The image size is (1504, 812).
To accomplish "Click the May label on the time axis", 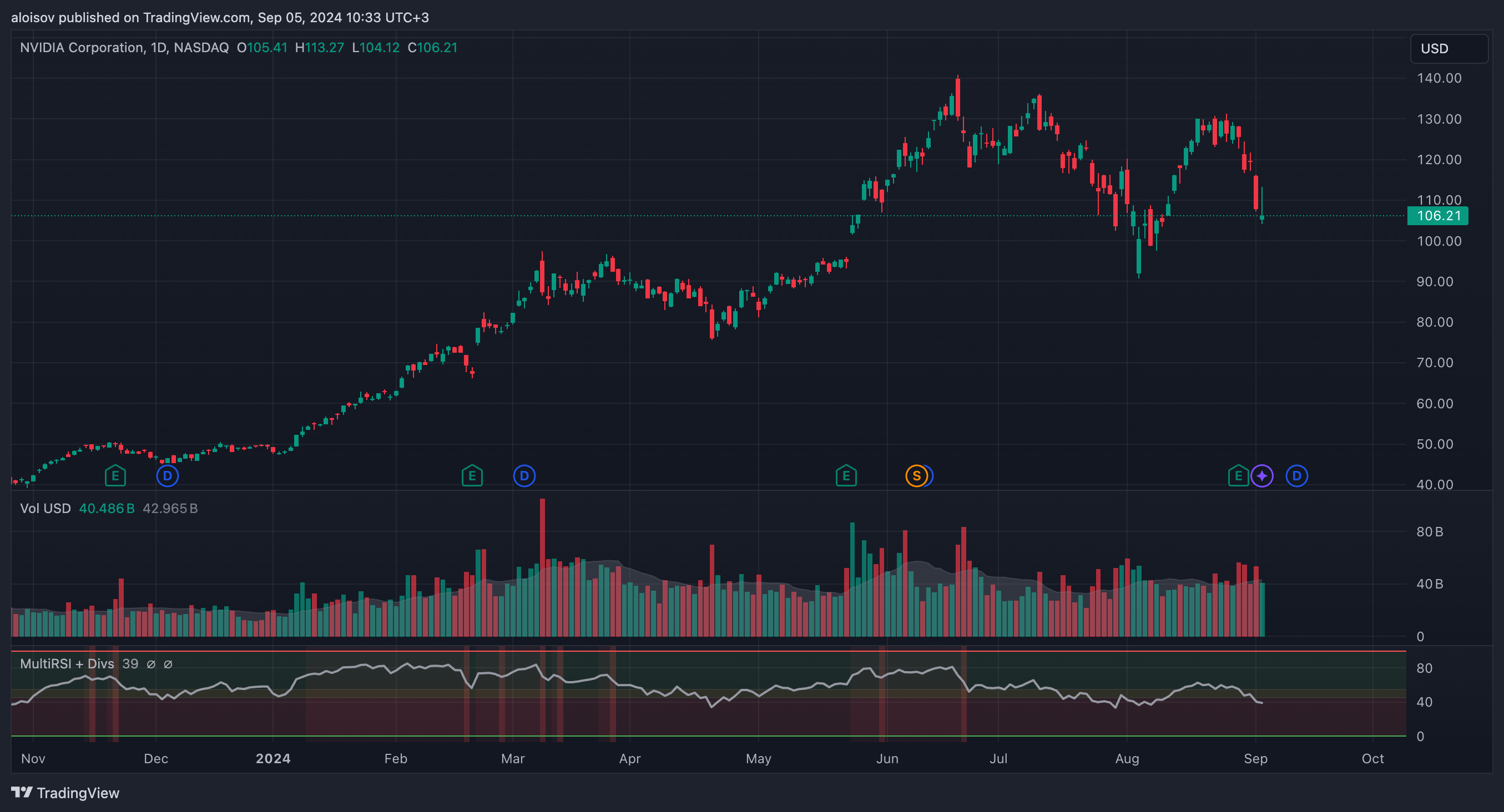I will 759,759.
